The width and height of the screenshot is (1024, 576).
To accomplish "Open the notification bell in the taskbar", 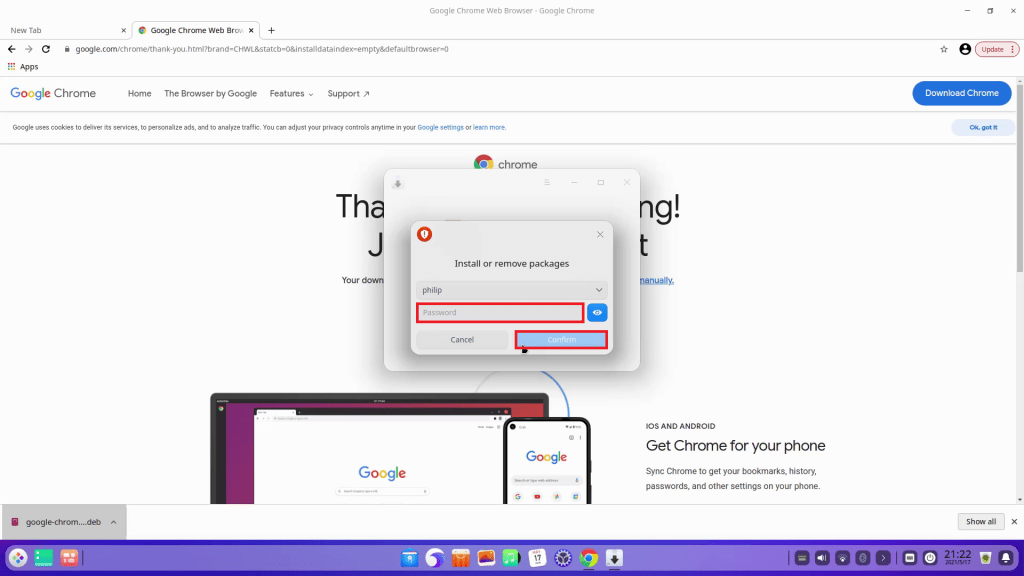I will click(x=1006, y=558).
